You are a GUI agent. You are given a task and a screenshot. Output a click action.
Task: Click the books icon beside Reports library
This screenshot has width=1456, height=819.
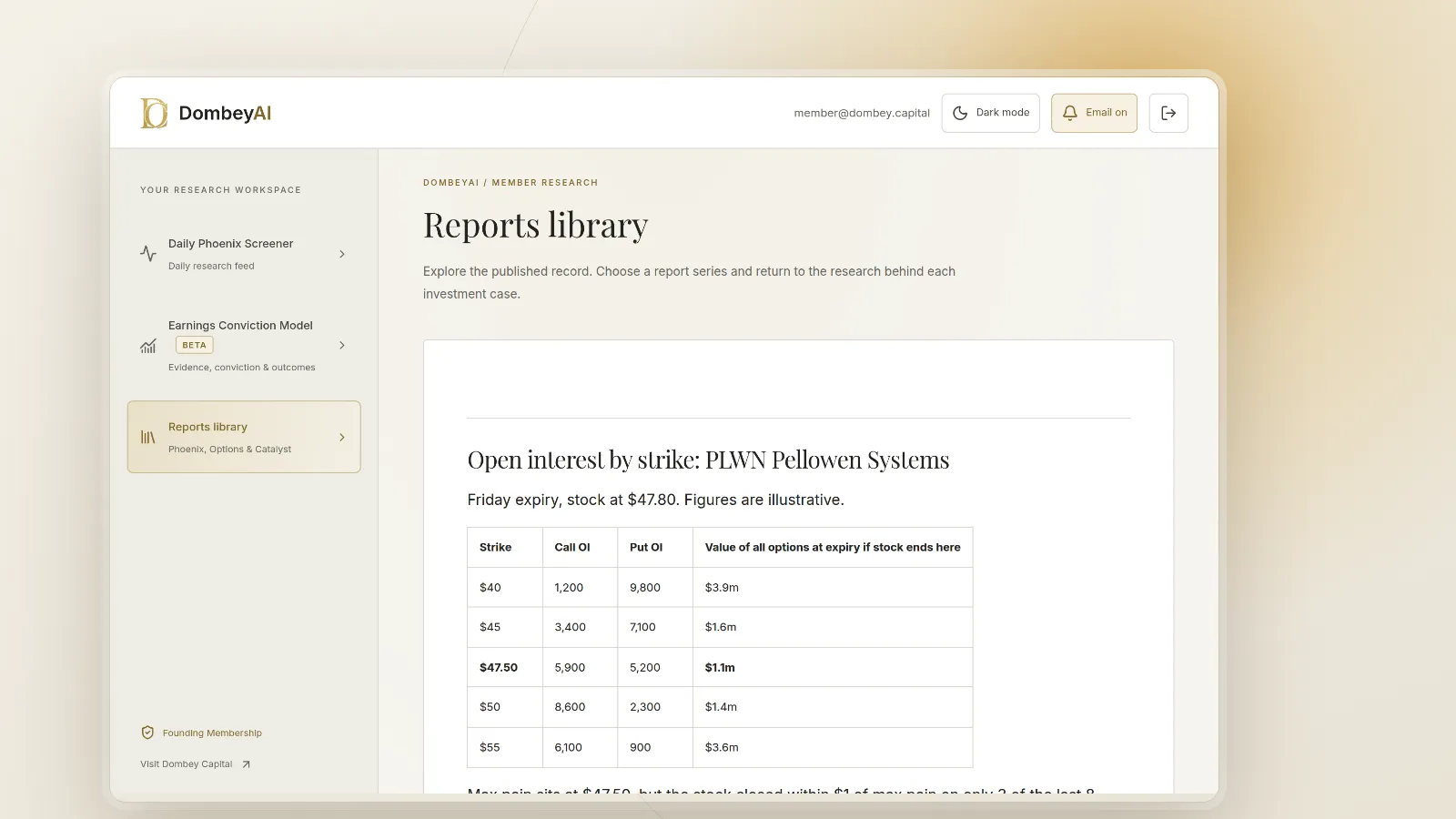pyautogui.click(x=148, y=438)
